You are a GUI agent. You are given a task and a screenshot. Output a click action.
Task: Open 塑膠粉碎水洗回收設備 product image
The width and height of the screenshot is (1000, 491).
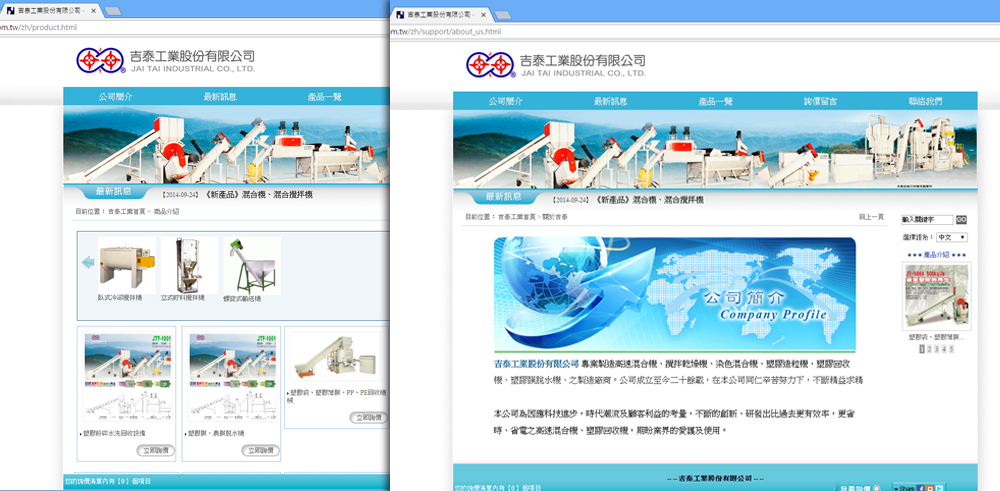[x=129, y=376]
